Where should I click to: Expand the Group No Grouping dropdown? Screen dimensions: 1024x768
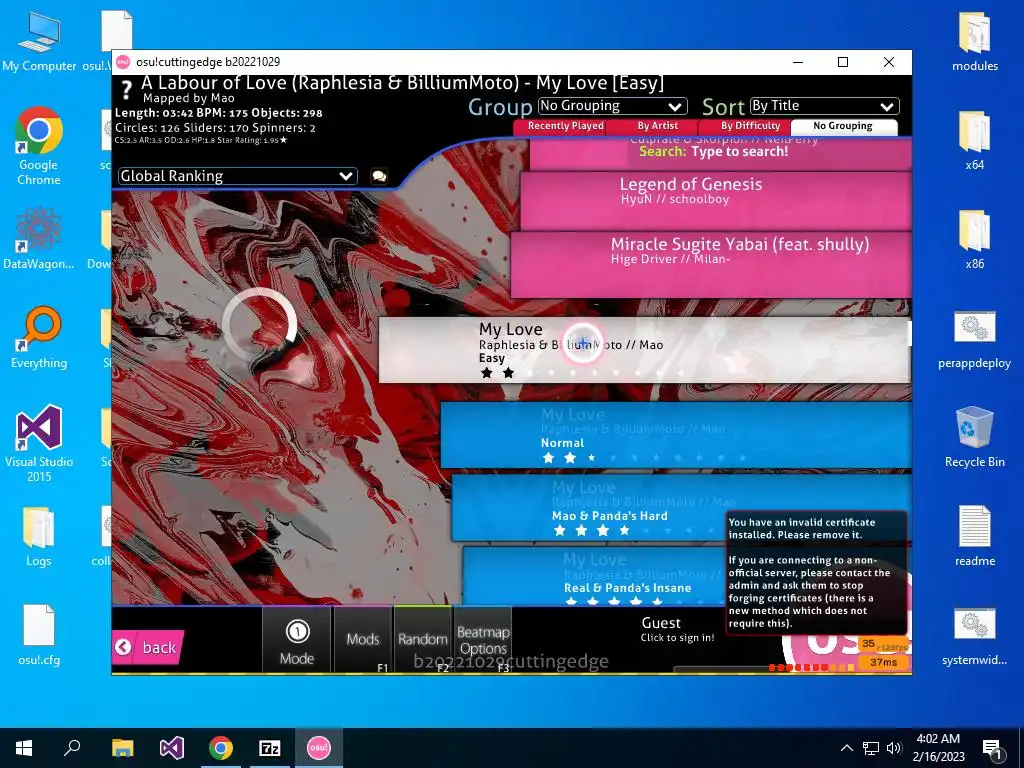(613, 106)
